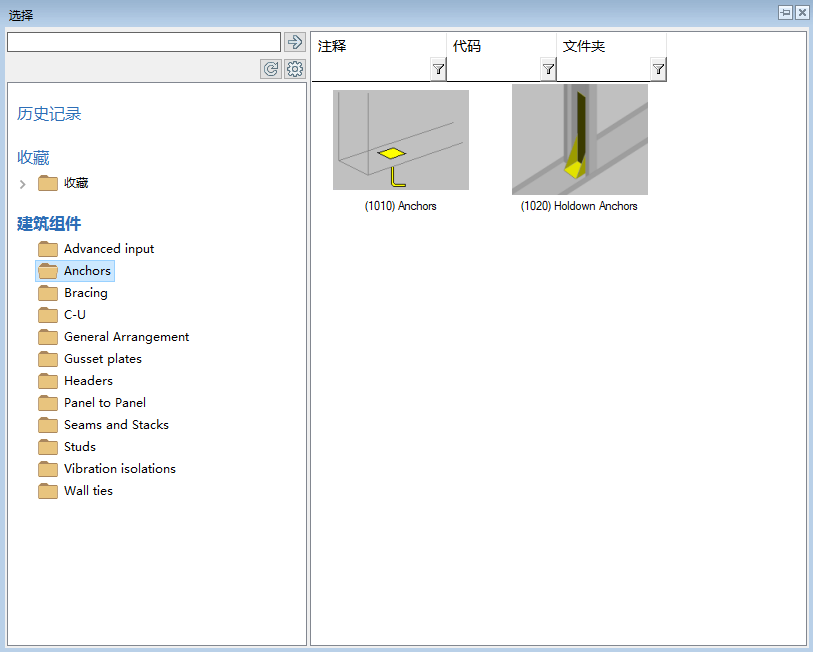Click the Anchors folder icon
This screenshot has width=813, height=652.
click(48, 271)
